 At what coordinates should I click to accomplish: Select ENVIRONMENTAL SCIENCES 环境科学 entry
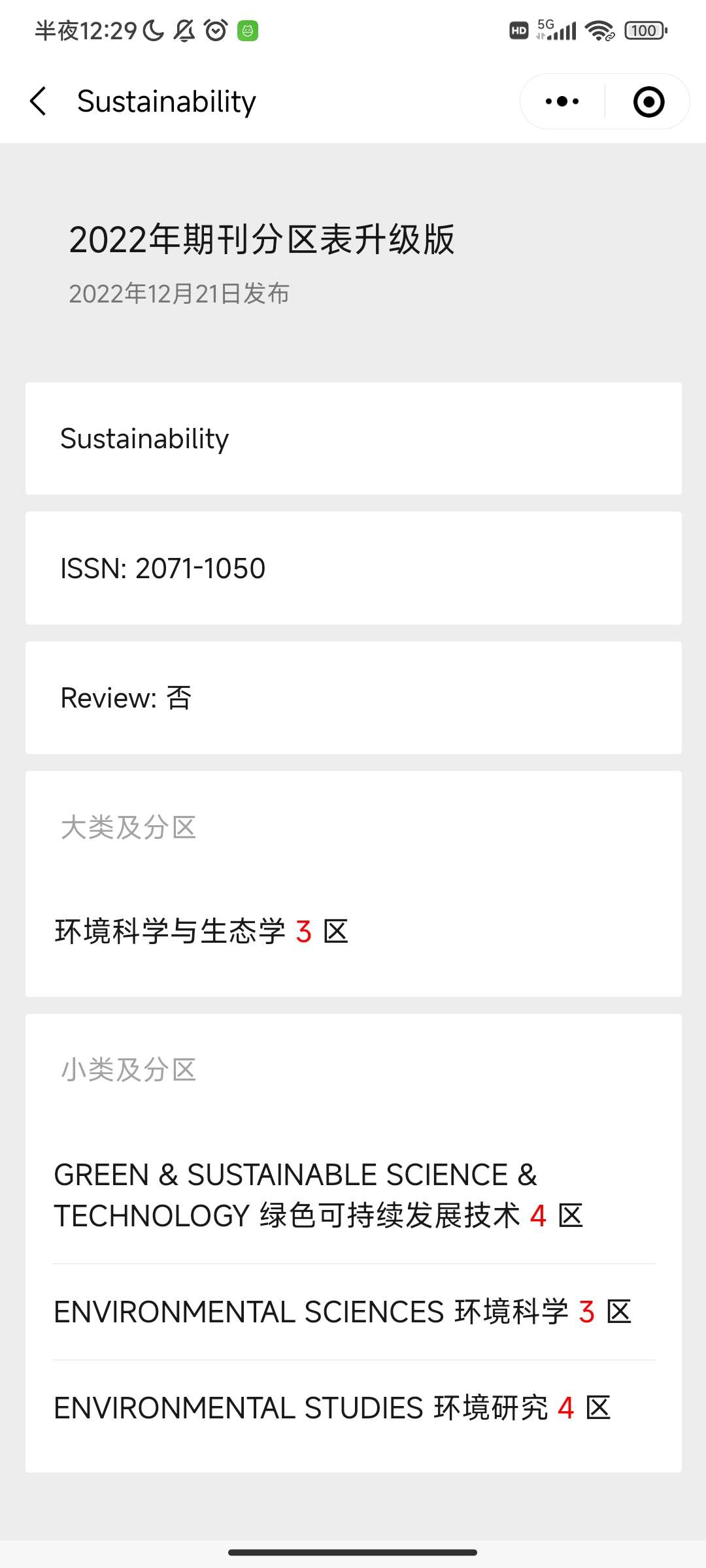click(343, 1312)
